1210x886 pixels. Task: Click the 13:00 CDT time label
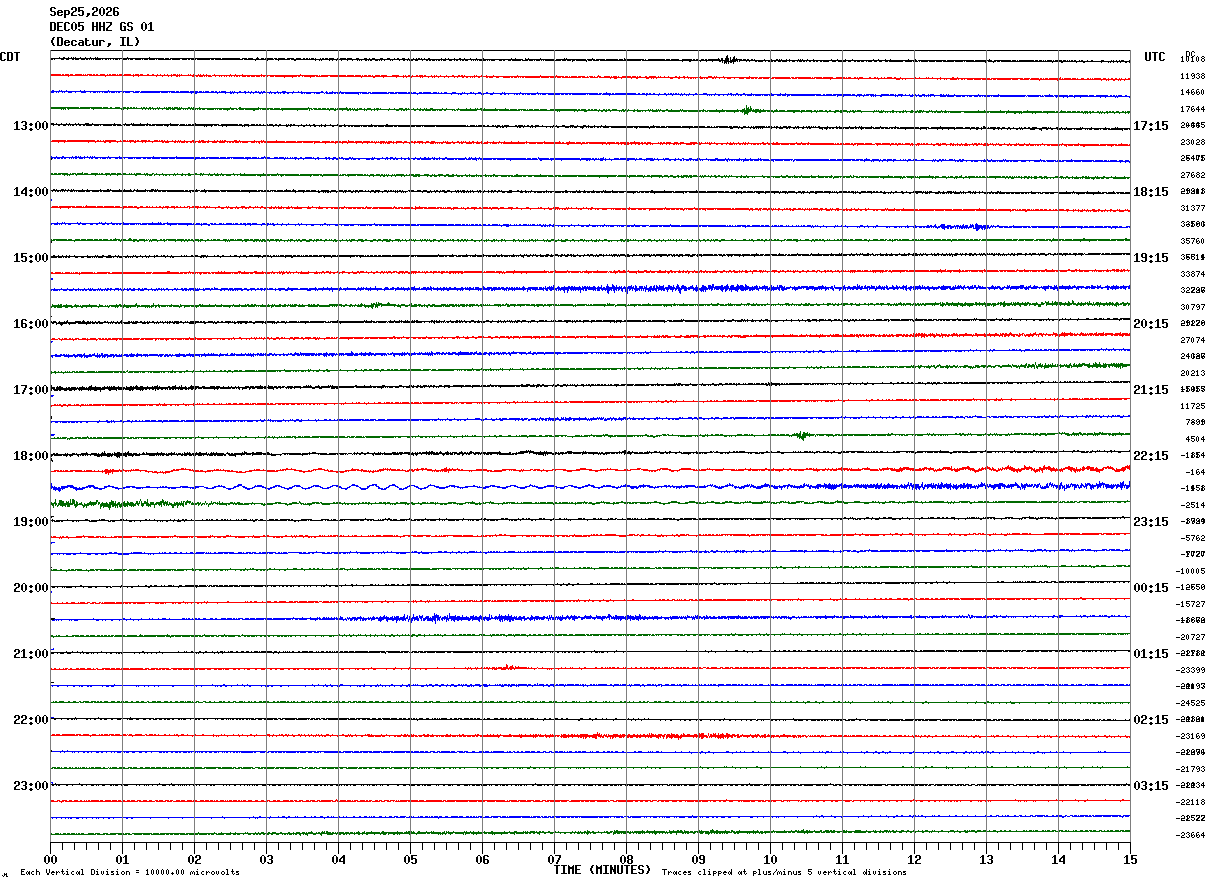coord(31,126)
